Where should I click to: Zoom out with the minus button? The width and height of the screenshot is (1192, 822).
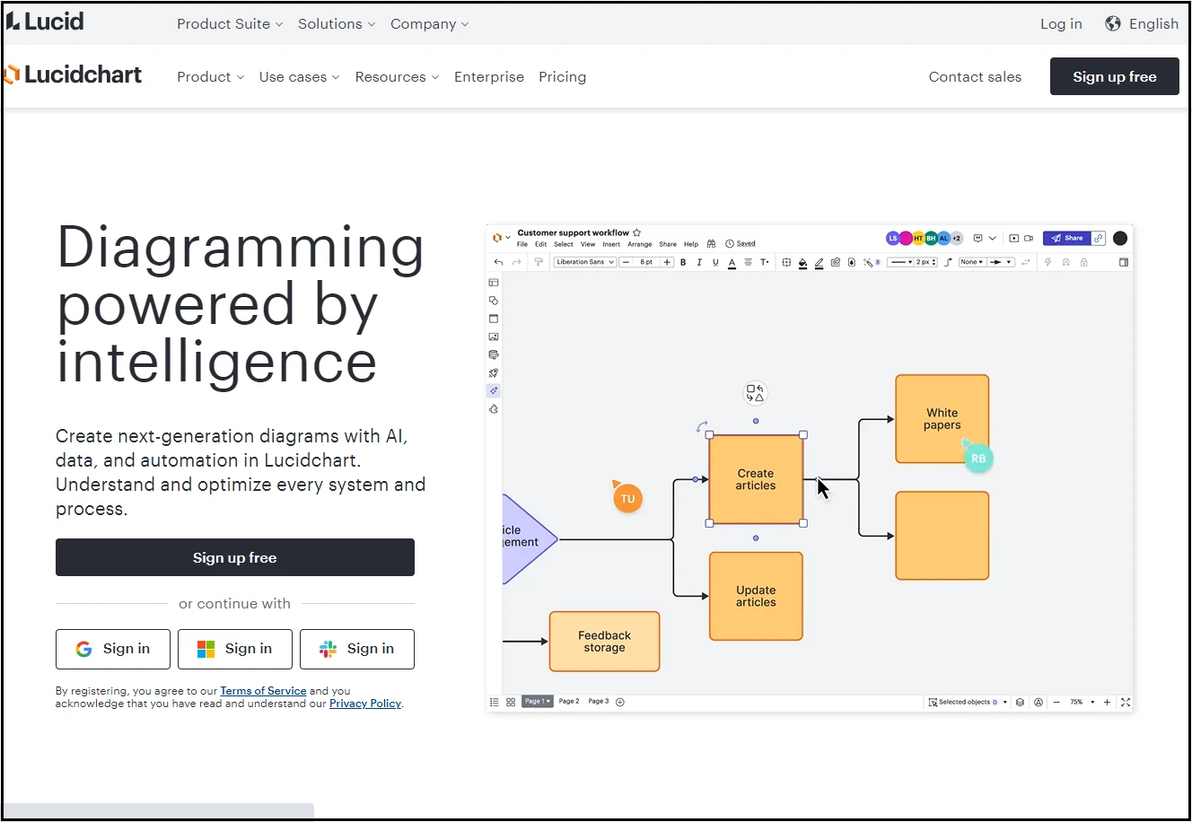(1057, 702)
